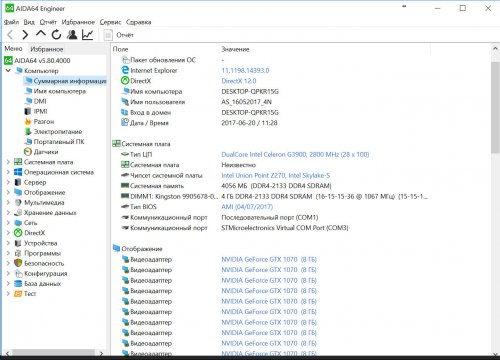Click the Отображение tree icon
Viewport: 500px width, 360px height.
tap(18, 192)
